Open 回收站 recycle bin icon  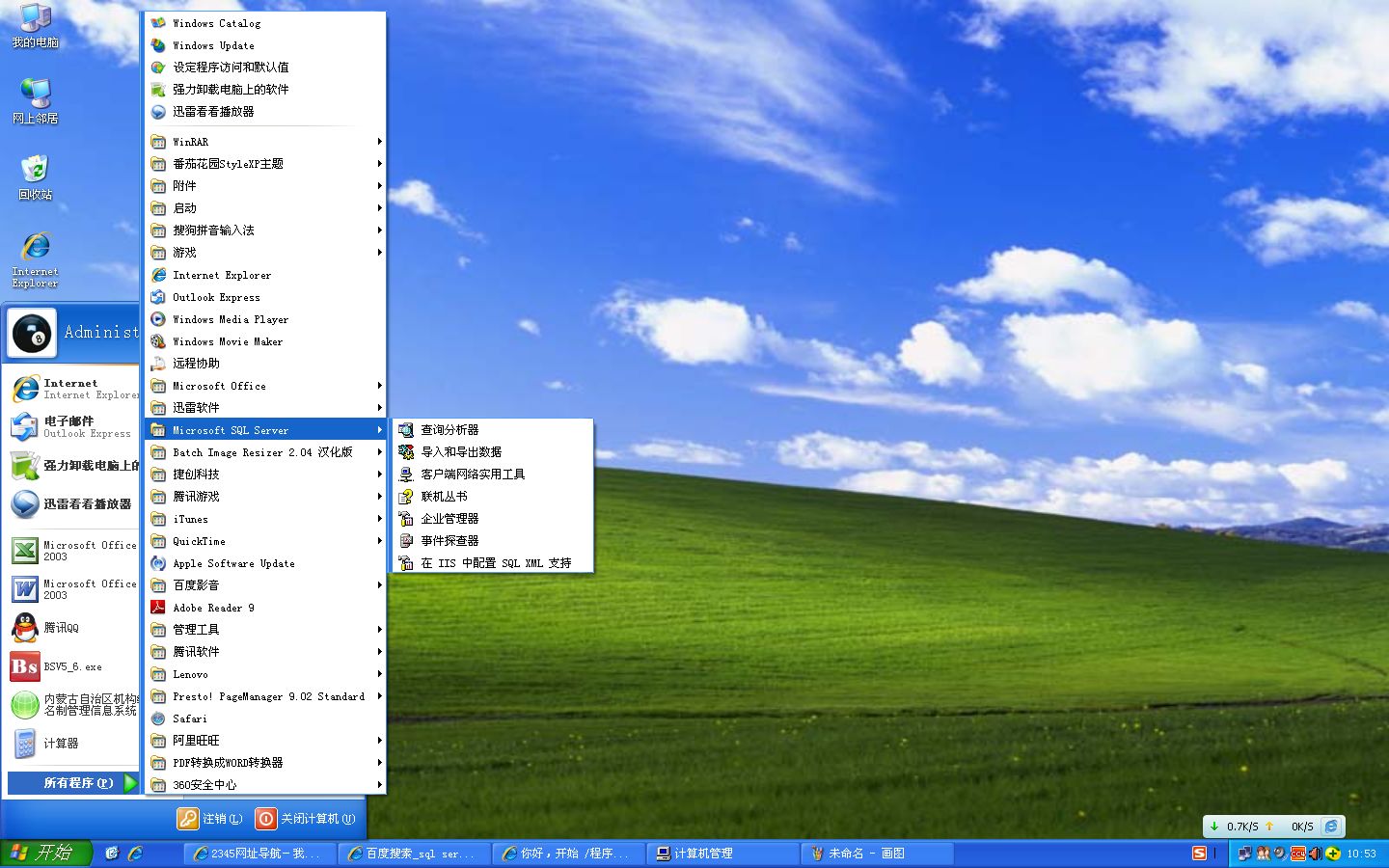point(35,177)
